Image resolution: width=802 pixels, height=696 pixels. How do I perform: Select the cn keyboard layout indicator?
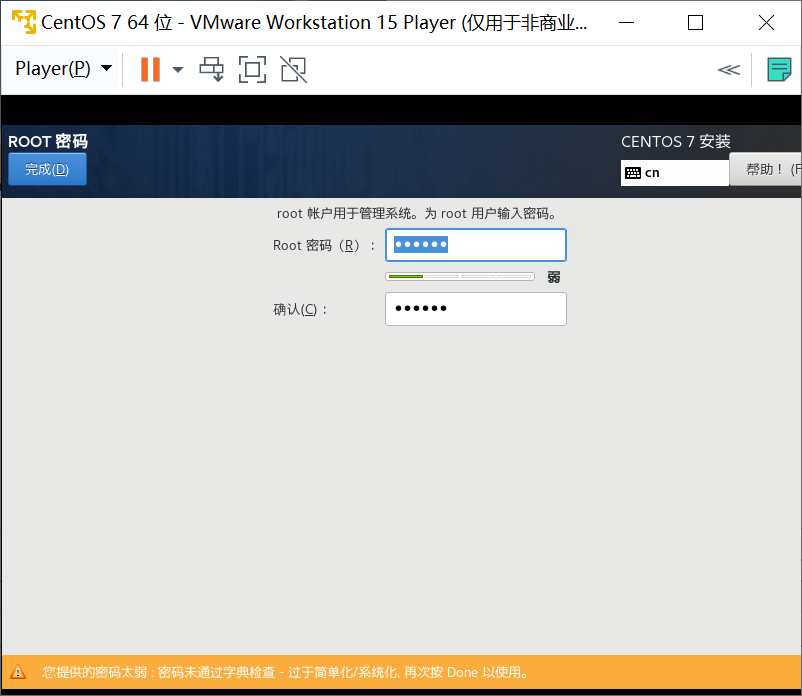(674, 173)
